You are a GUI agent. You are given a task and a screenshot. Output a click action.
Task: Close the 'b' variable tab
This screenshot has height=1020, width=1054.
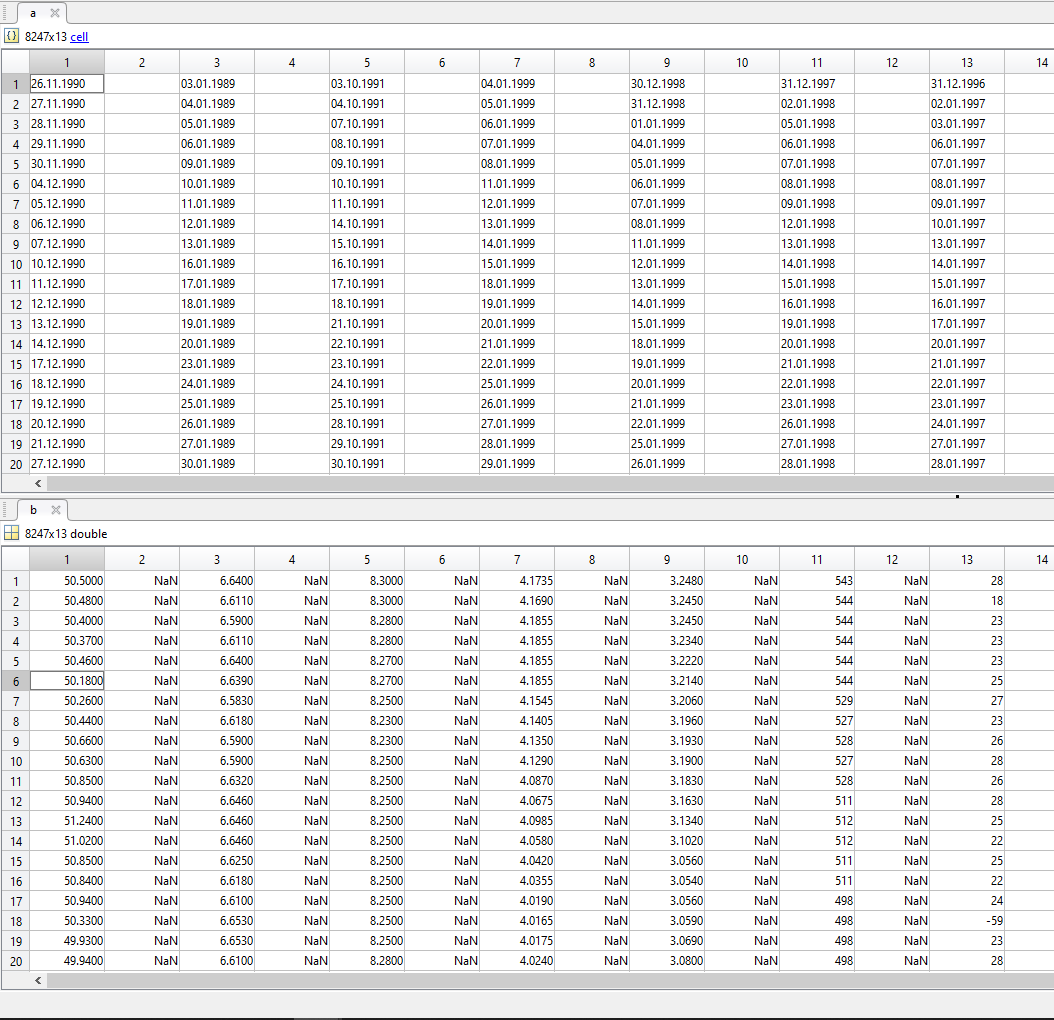[56, 510]
